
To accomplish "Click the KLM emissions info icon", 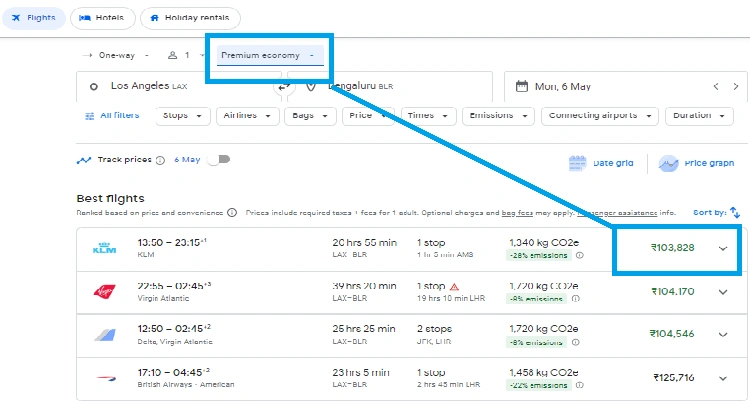I will tap(580, 255).
